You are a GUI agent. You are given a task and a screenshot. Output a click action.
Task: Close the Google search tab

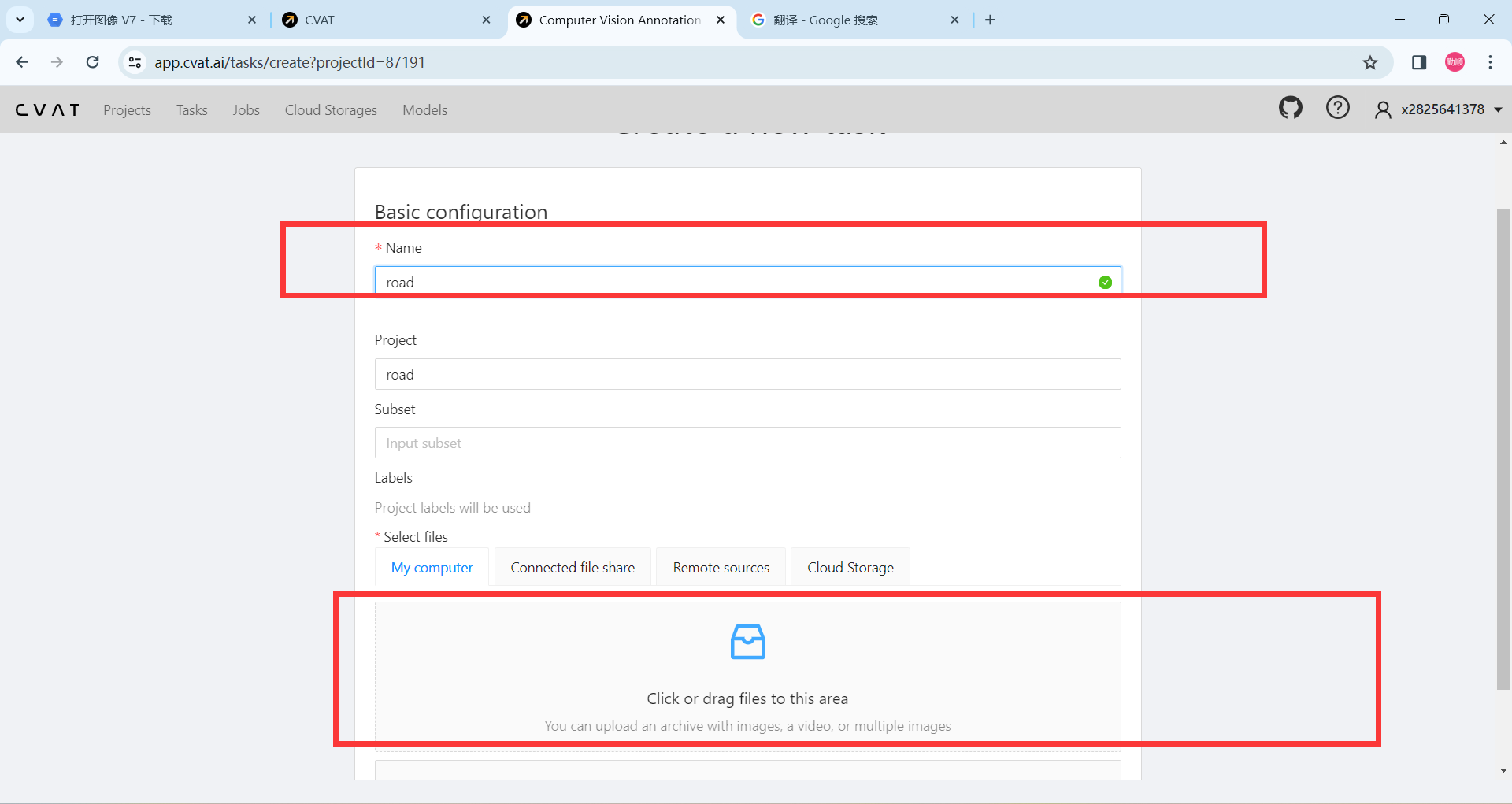point(954,20)
